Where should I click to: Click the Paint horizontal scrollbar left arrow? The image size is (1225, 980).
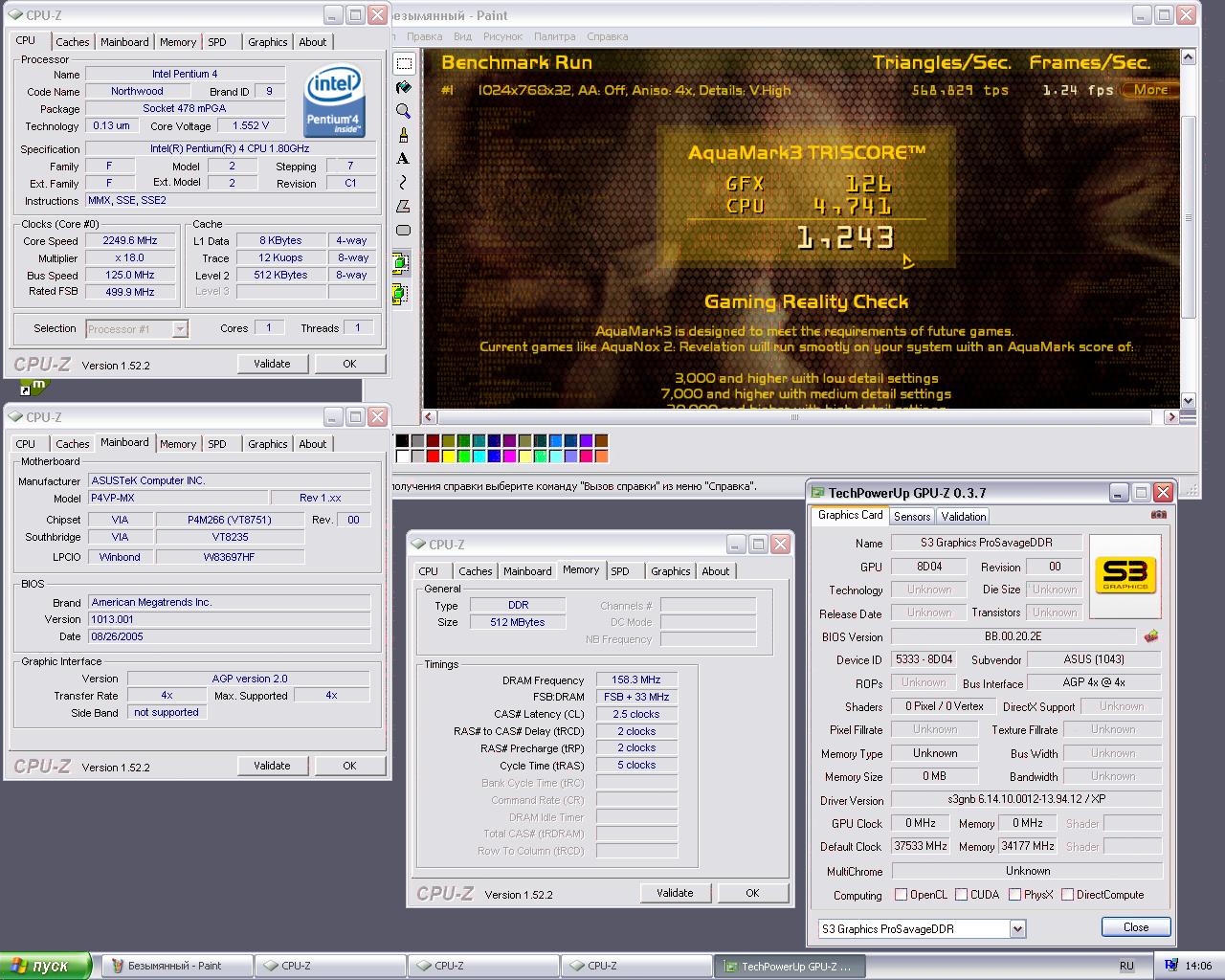point(430,417)
